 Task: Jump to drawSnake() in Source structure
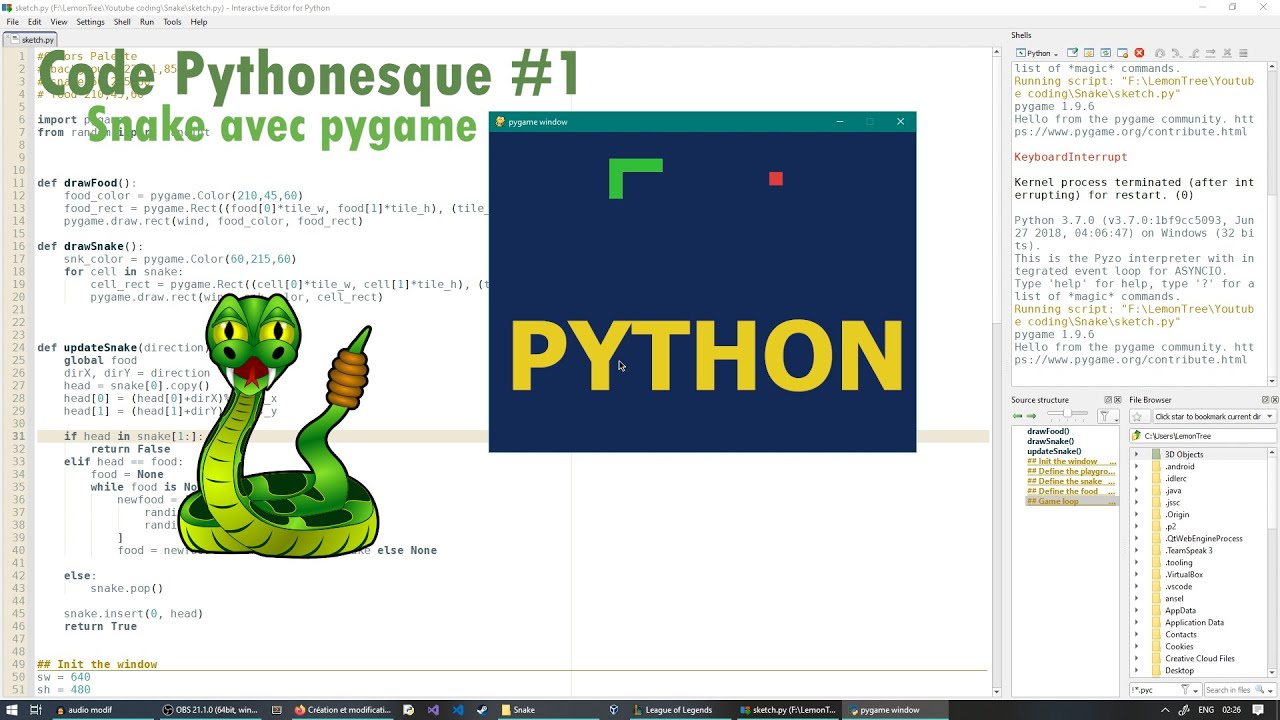1050,441
